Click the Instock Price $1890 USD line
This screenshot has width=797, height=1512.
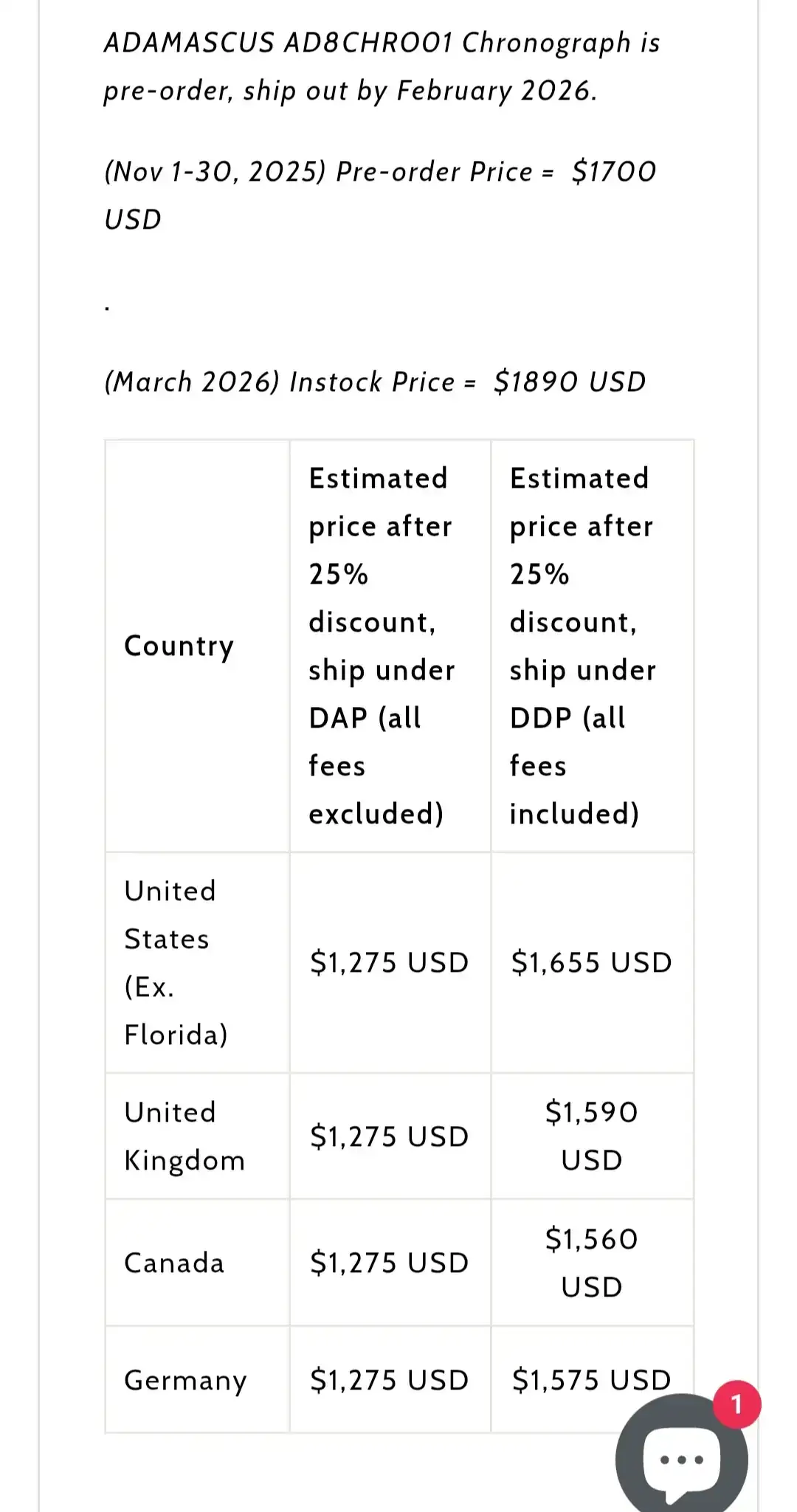coord(375,382)
